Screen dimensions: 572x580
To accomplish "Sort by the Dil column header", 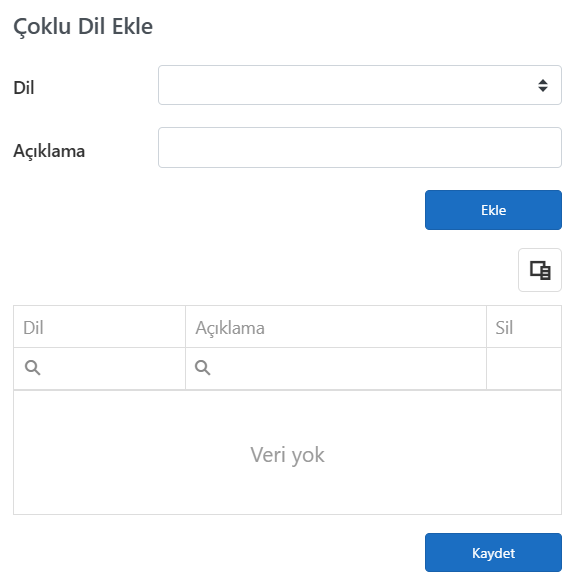I will (x=99, y=327).
